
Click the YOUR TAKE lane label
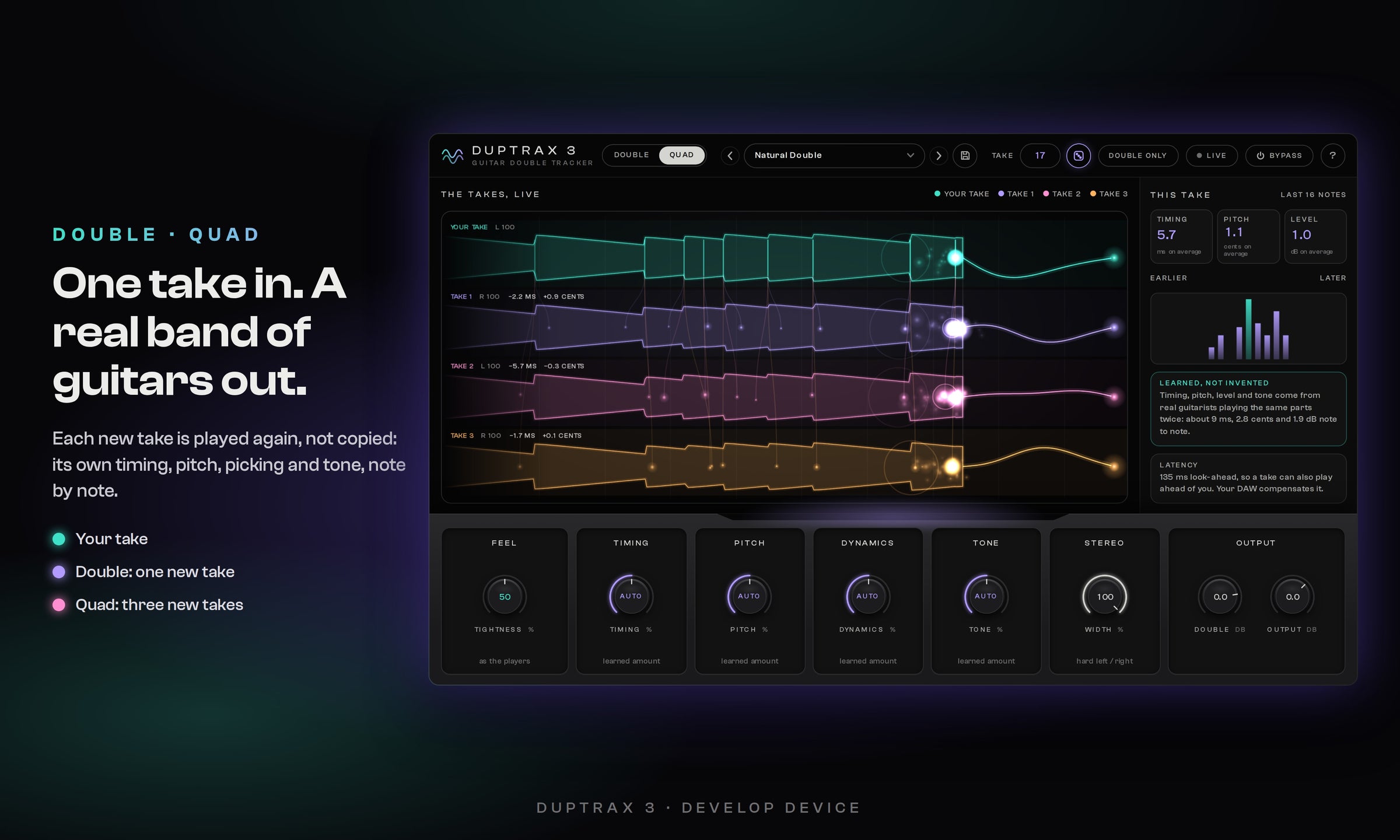[469, 227]
